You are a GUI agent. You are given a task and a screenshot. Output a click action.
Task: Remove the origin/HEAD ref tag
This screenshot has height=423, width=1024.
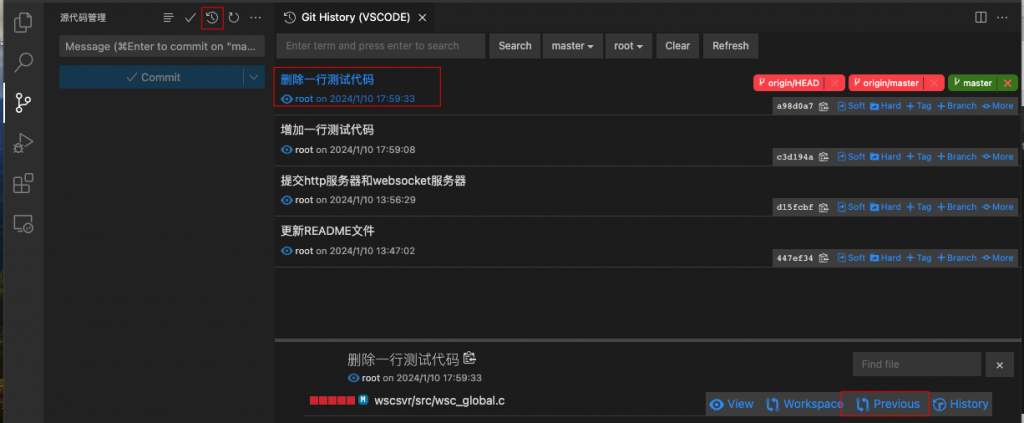pos(834,83)
